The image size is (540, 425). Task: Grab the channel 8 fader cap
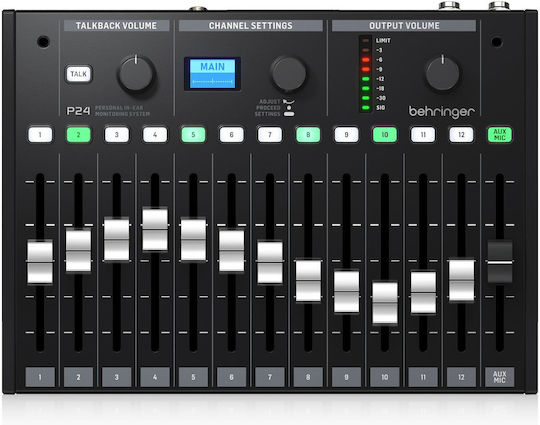point(308,281)
